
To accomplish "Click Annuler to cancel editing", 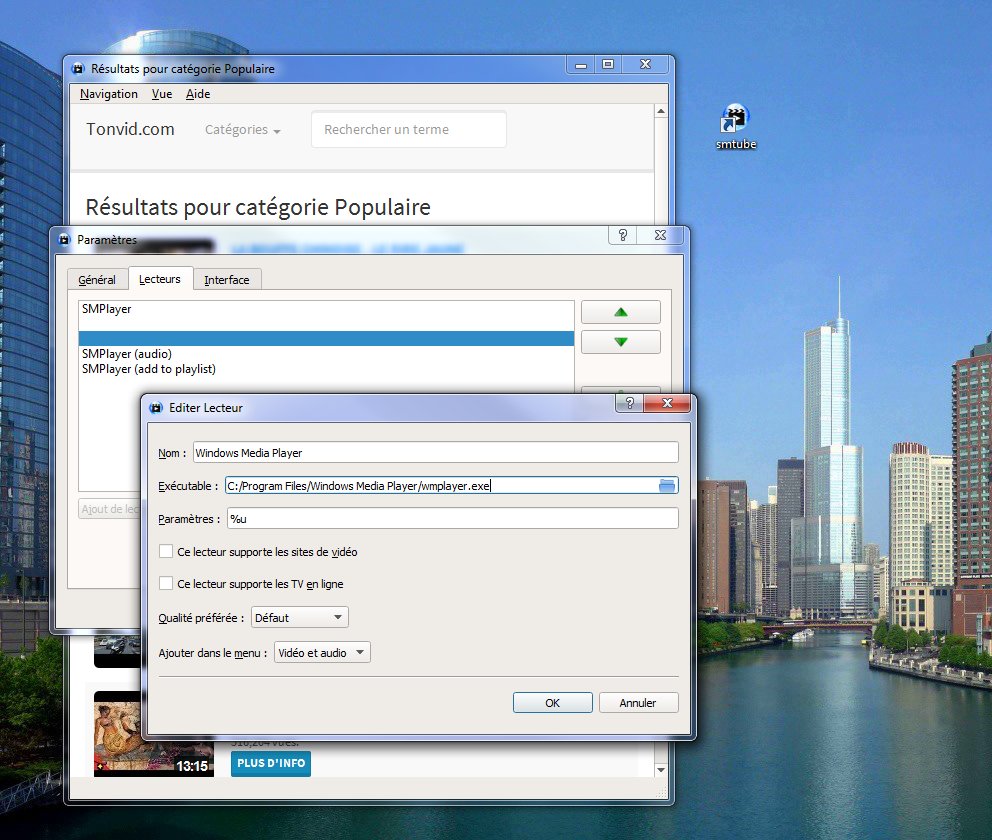I will click(638, 703).
